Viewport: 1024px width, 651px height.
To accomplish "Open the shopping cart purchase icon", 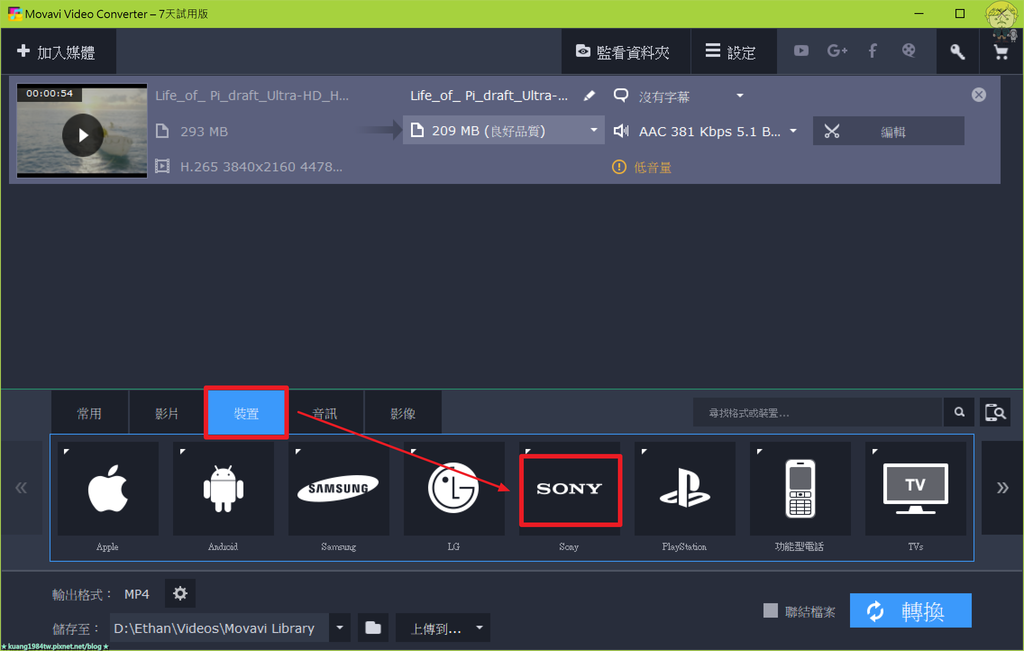I will (x=1001, y=52).
